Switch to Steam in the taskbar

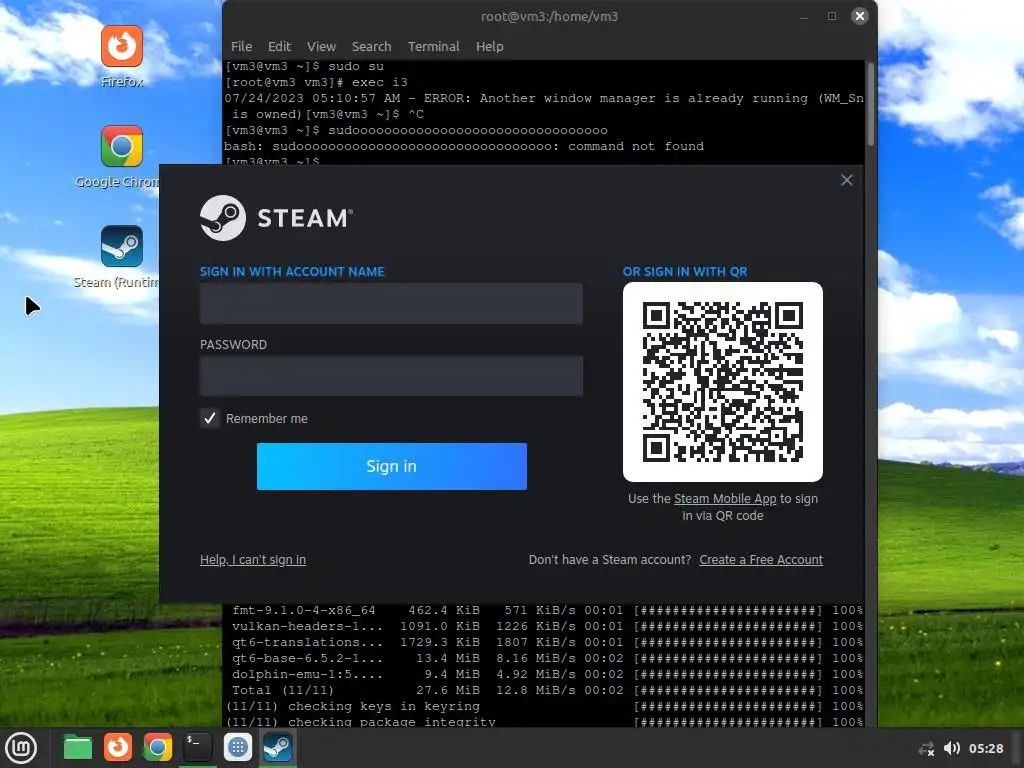pyautogui.click(x=278, y=748)
